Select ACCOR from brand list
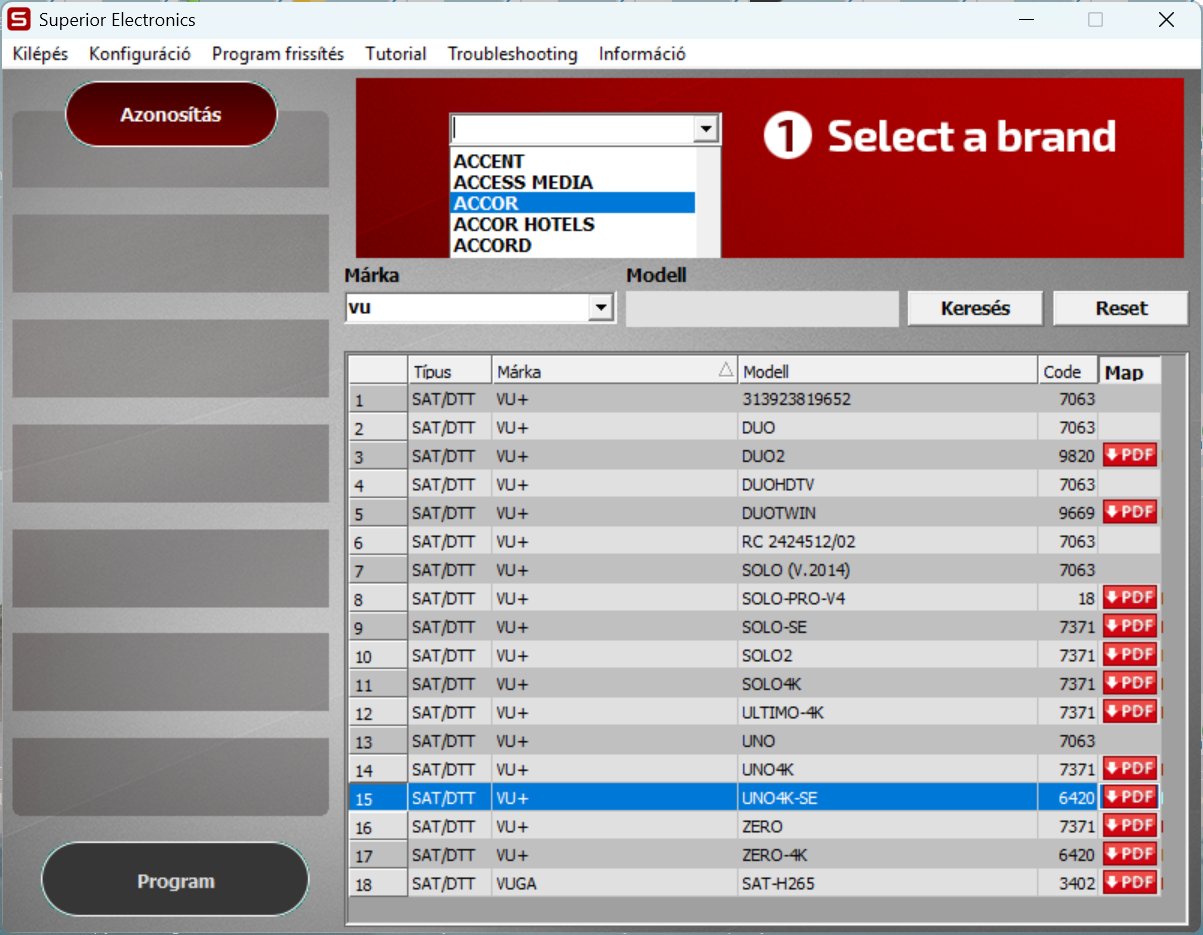This screenshot has height=935, width=1203. click(x=572, y=203)
